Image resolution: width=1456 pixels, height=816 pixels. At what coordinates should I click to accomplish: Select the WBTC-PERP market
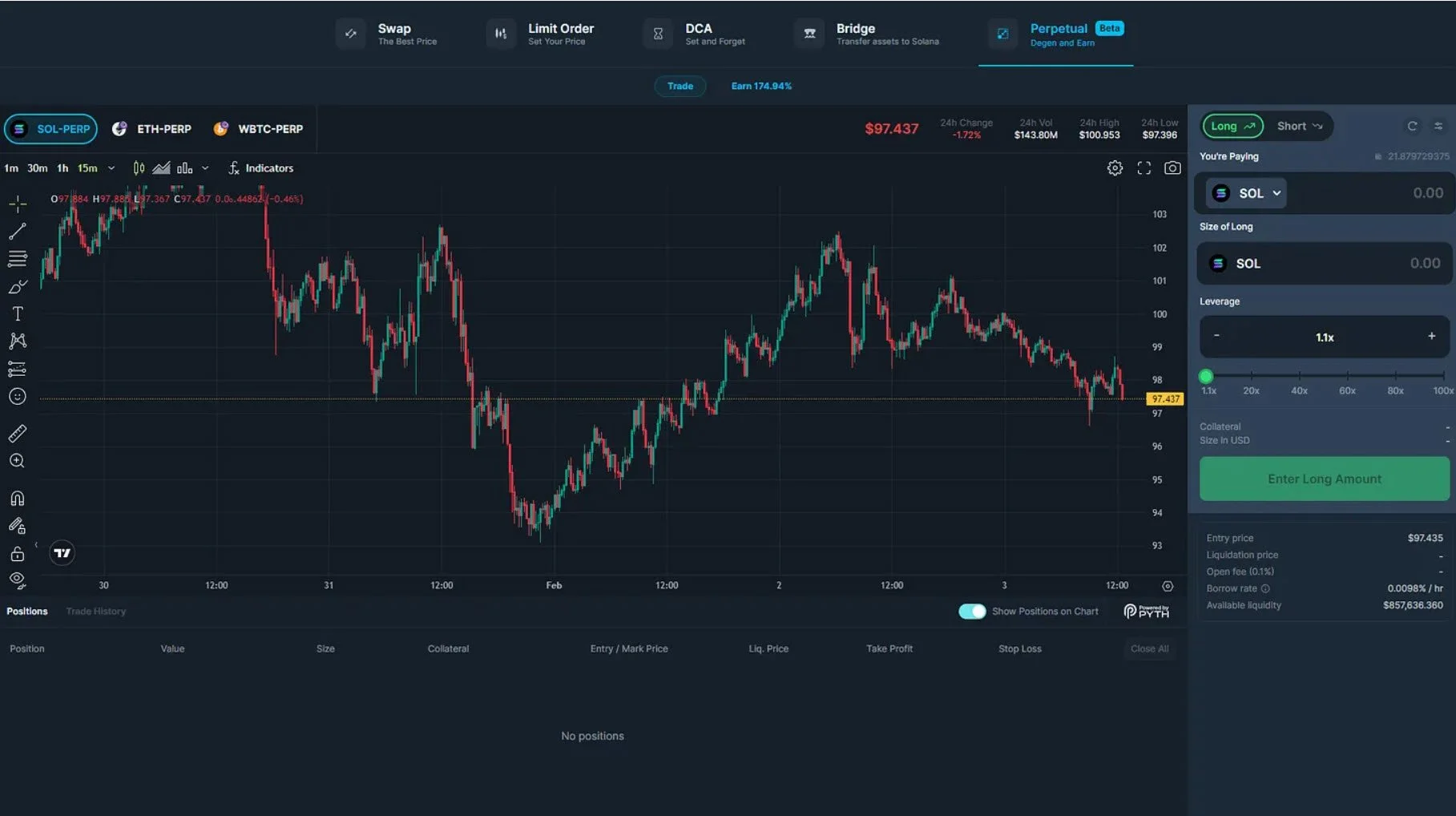pyautogui.click(x=258, y=128)
